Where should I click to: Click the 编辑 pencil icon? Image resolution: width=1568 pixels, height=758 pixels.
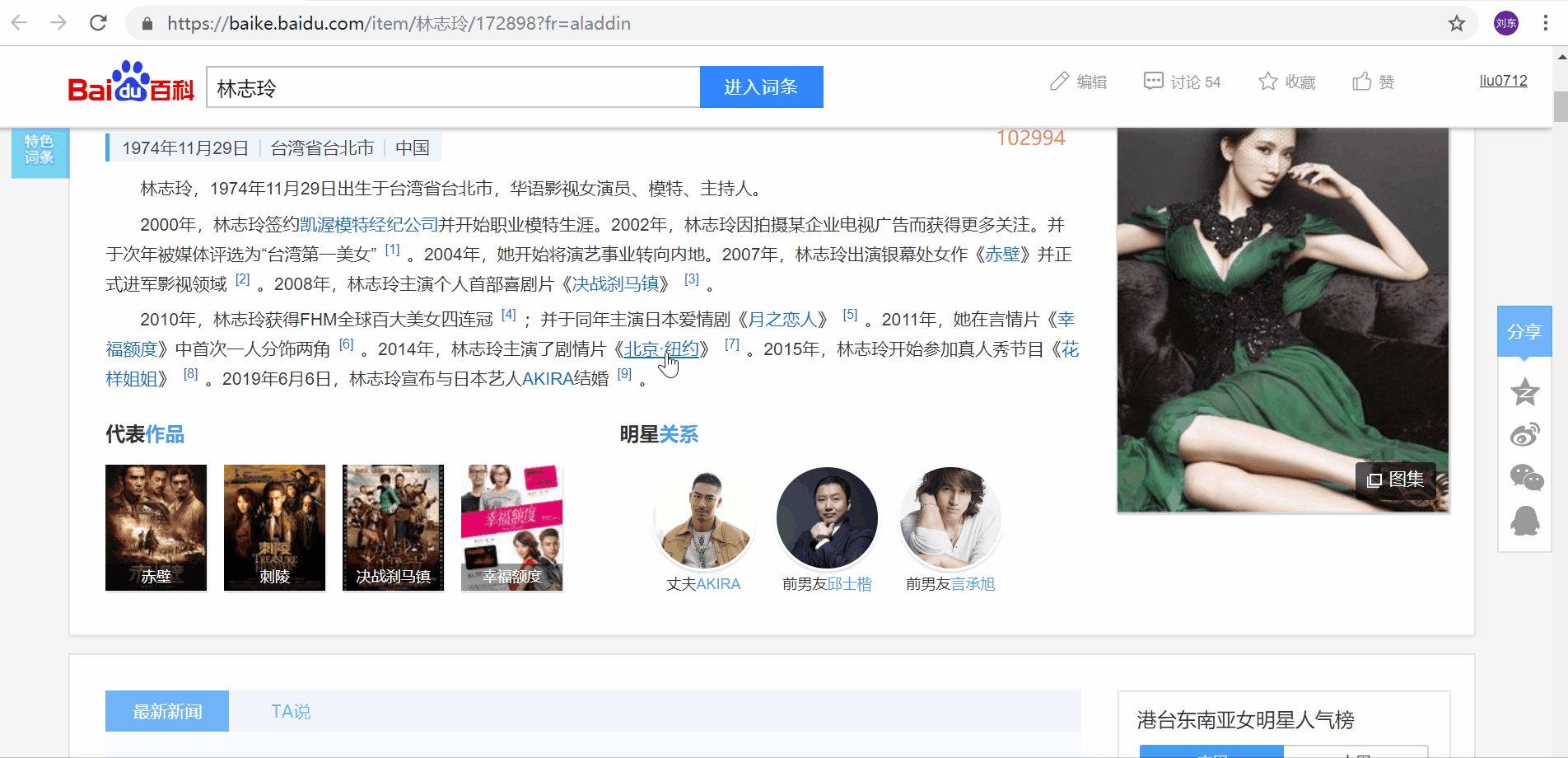click(1061, 81)
